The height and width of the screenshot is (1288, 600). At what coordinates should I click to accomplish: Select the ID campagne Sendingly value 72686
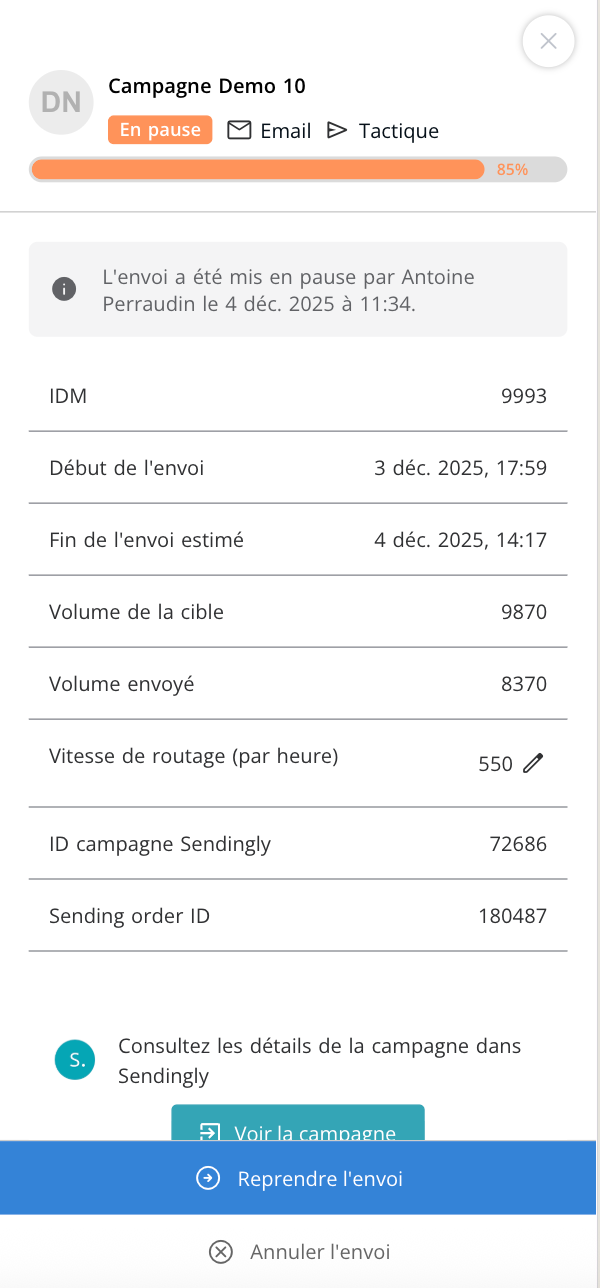[518, 843]
